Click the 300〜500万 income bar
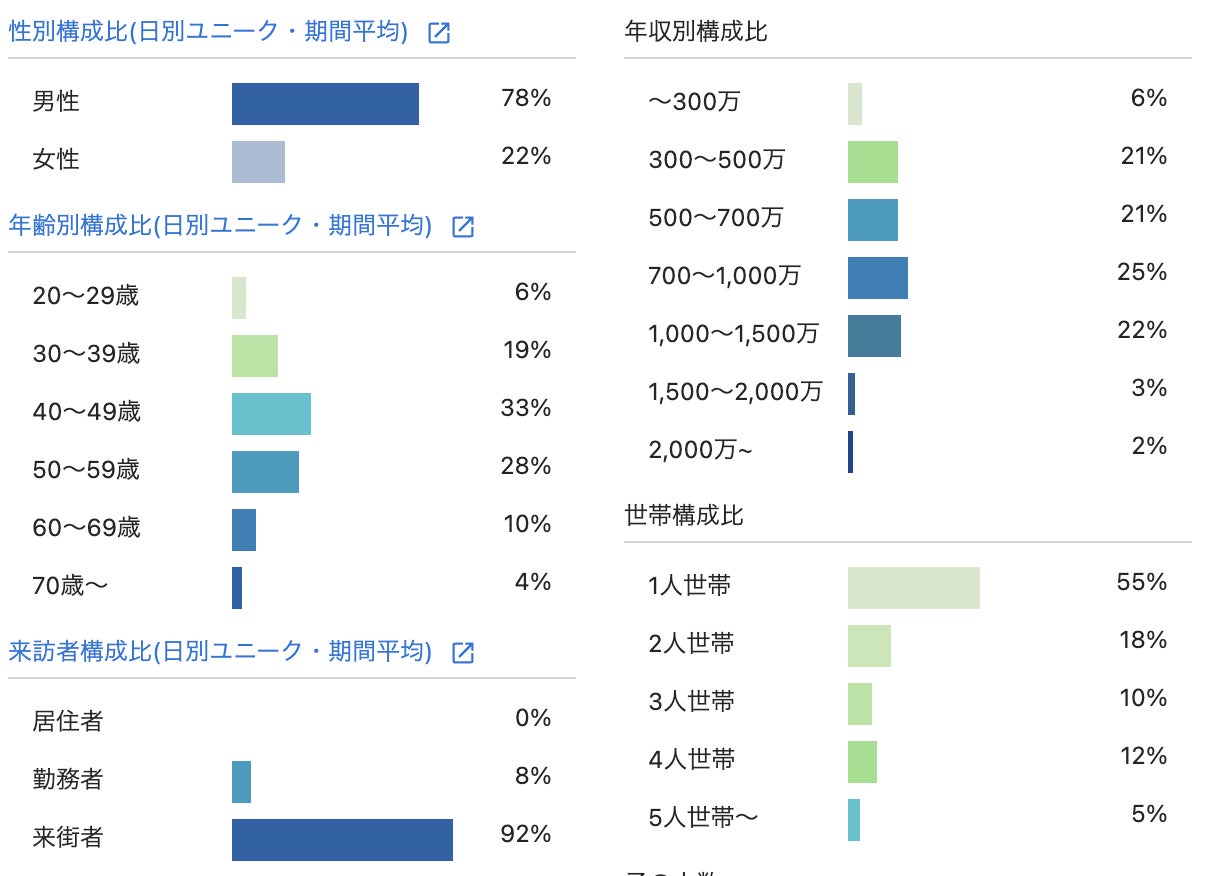Screen dimensions: 1218x876 873,162
